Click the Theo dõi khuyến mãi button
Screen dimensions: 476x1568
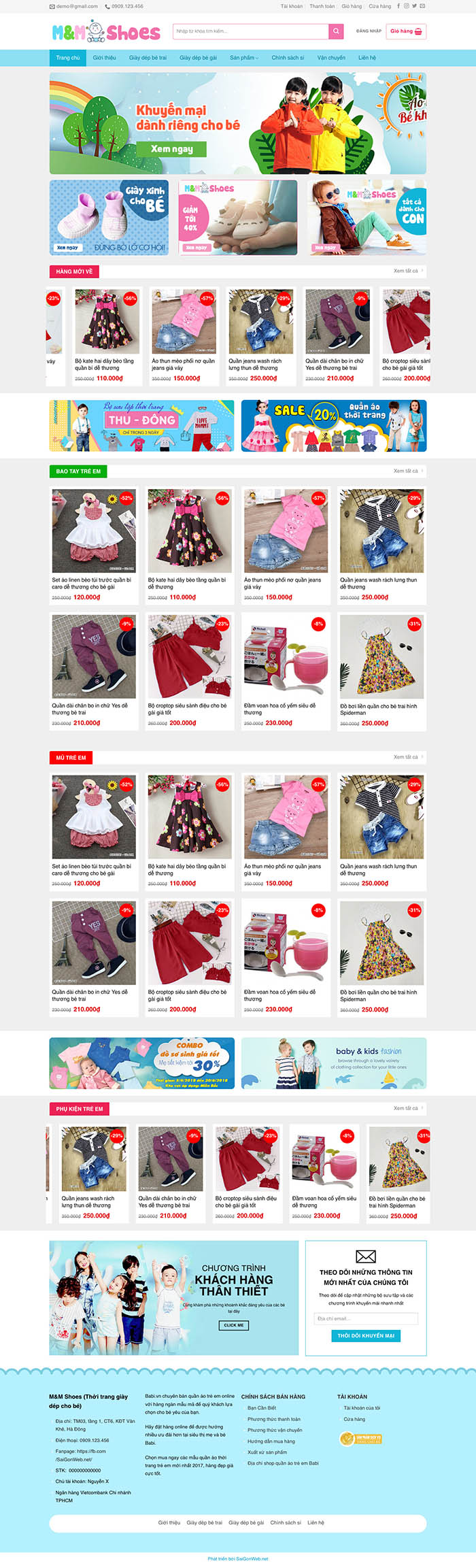(x=366, y=1335)
